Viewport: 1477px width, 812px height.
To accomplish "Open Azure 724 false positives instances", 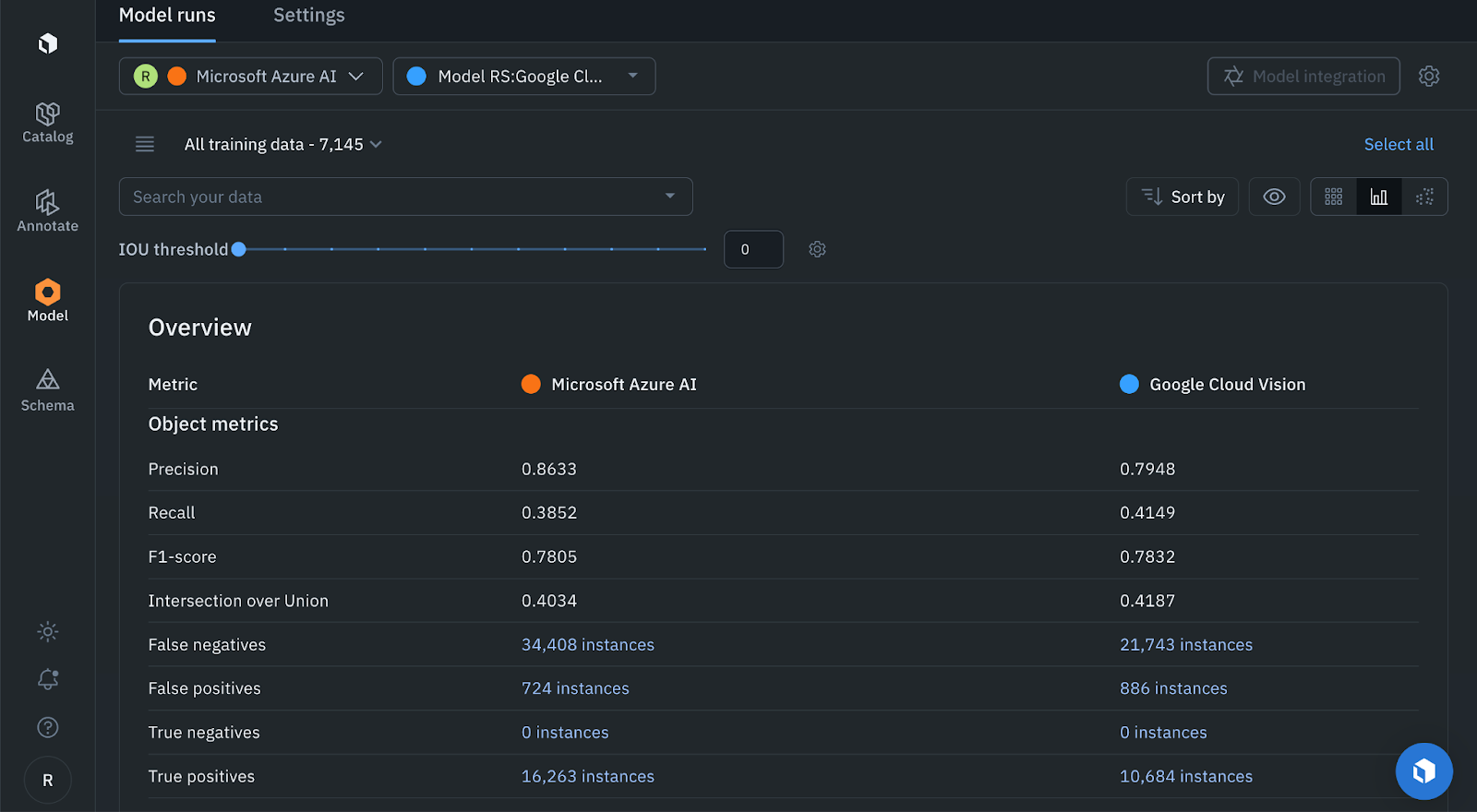I will [x=575, y=688].
